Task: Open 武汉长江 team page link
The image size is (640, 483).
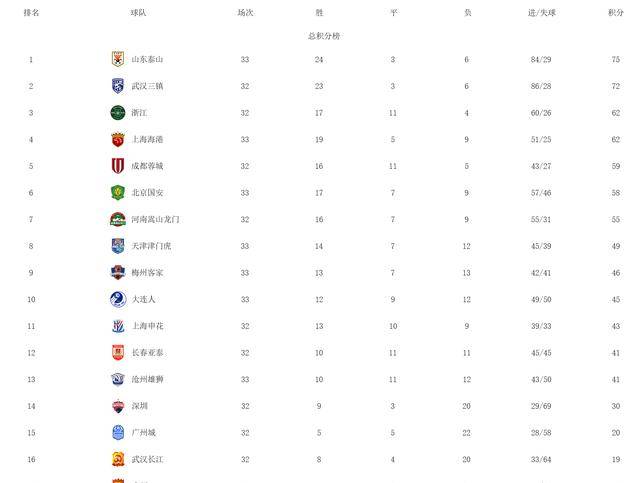Action: click(146, 459)
